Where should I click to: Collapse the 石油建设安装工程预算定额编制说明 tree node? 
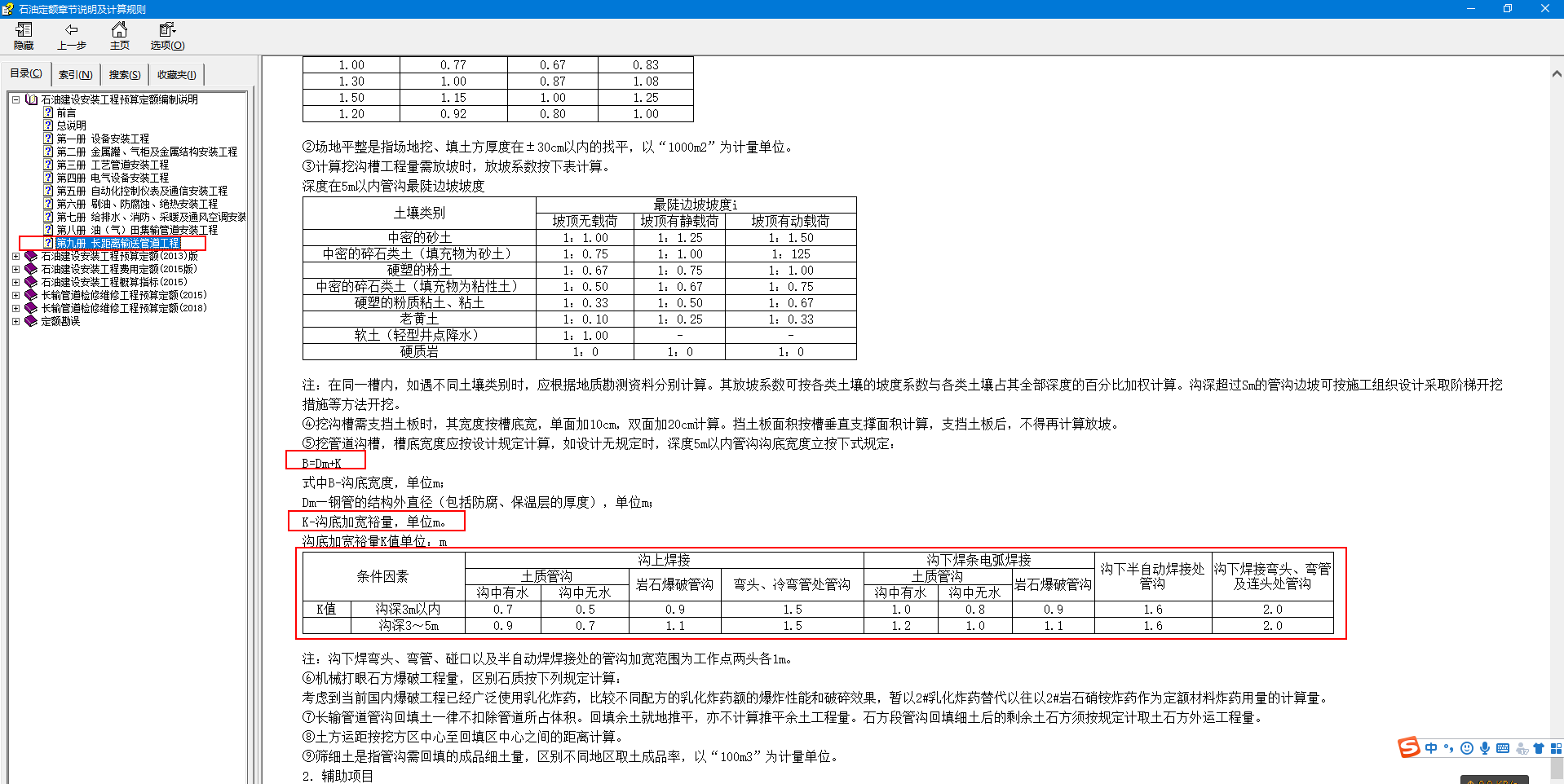(15, 99)
